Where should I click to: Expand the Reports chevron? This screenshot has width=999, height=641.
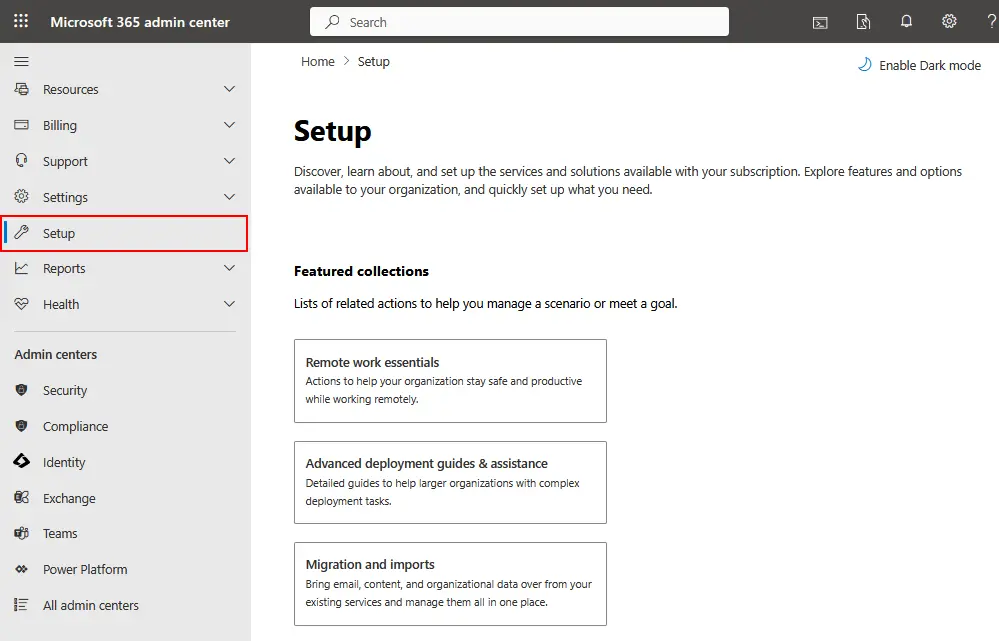coord(229,268)
